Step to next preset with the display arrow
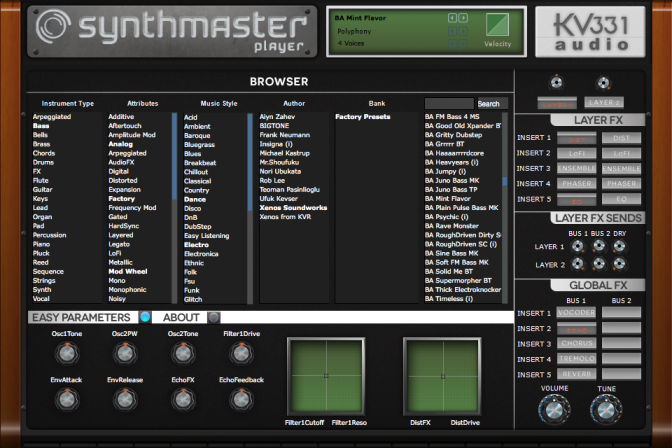The width and height of the screenshot is (672, 448). 463,18
